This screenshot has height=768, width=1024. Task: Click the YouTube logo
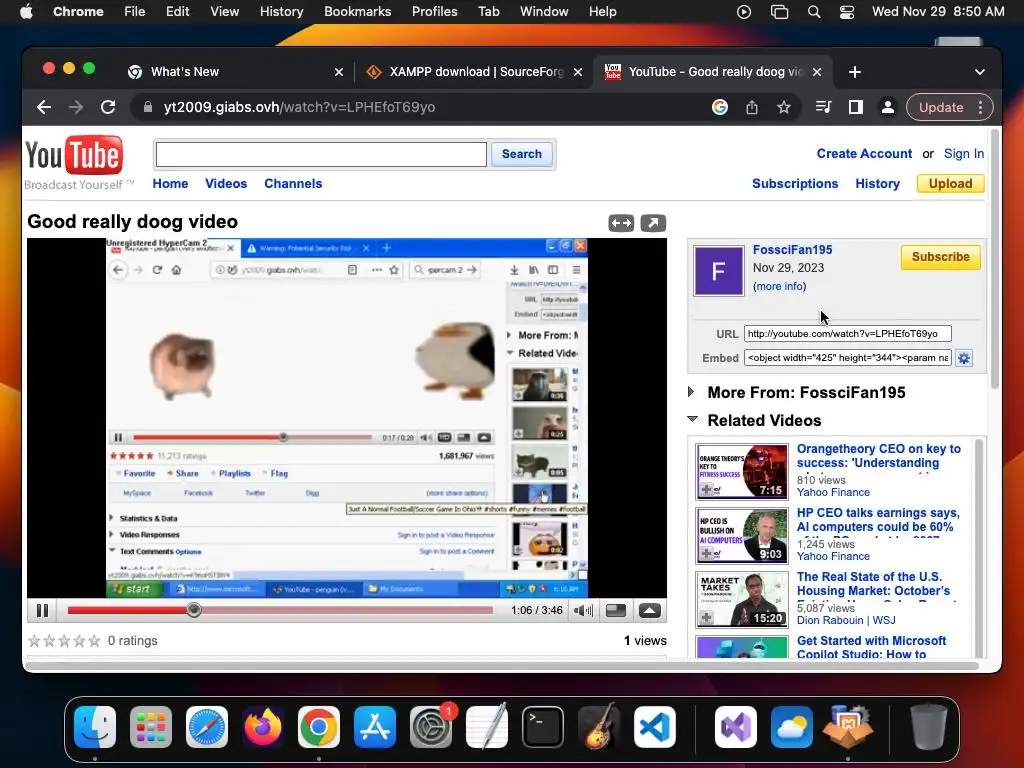tap(74, 155)
